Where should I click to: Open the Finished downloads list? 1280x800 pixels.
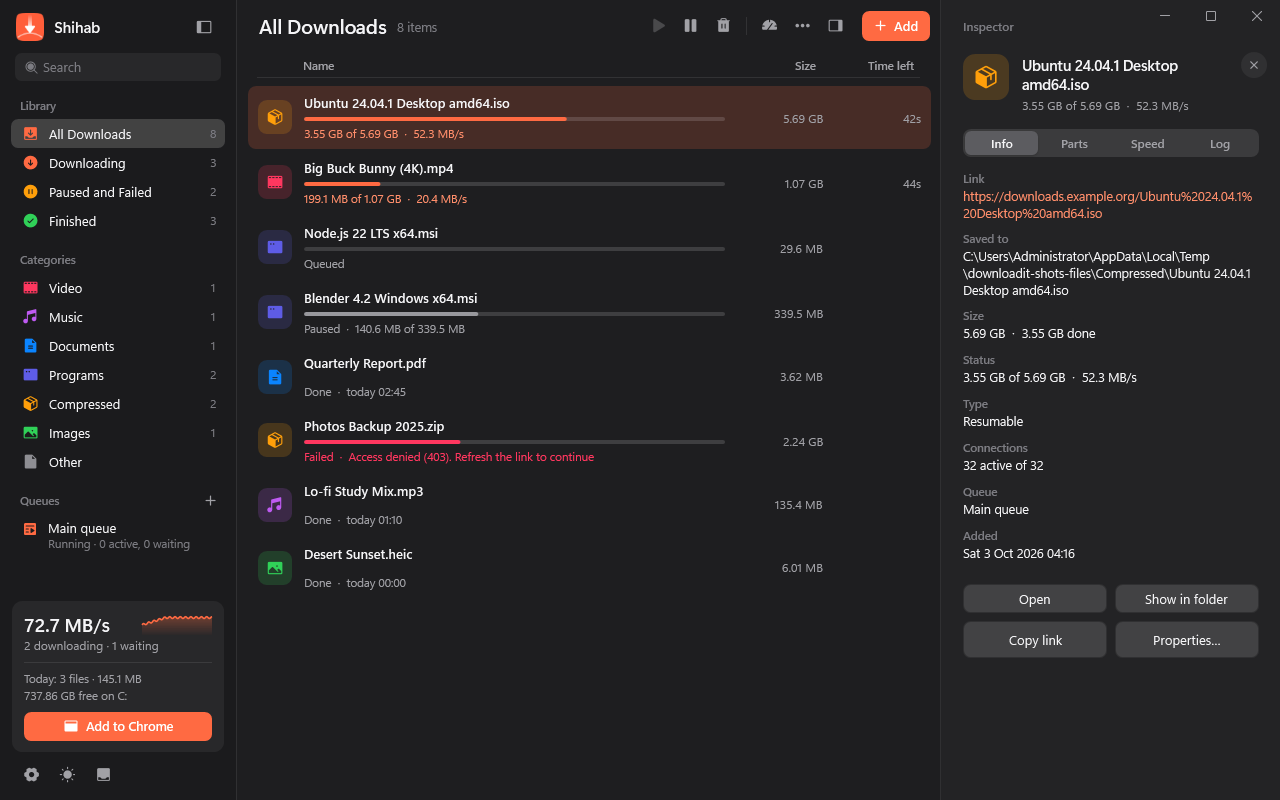click(x=118, y=221)
